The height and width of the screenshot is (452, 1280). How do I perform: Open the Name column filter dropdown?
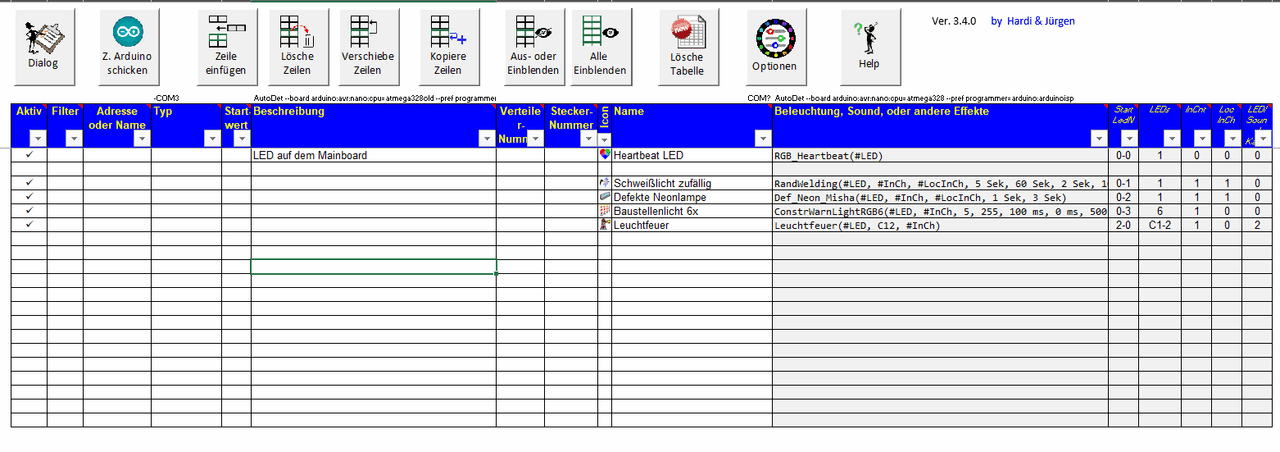761,139
